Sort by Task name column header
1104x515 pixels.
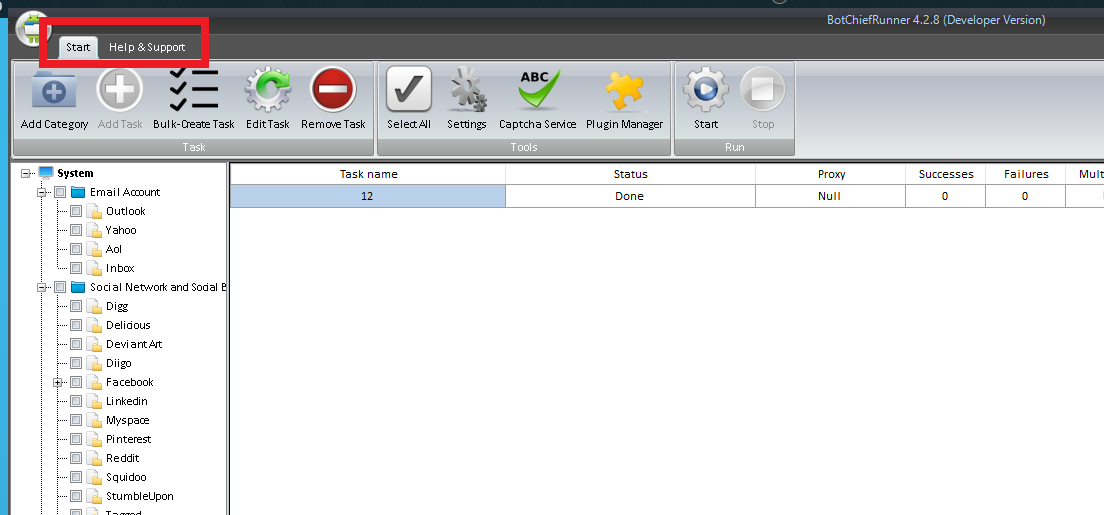[368, 174]
